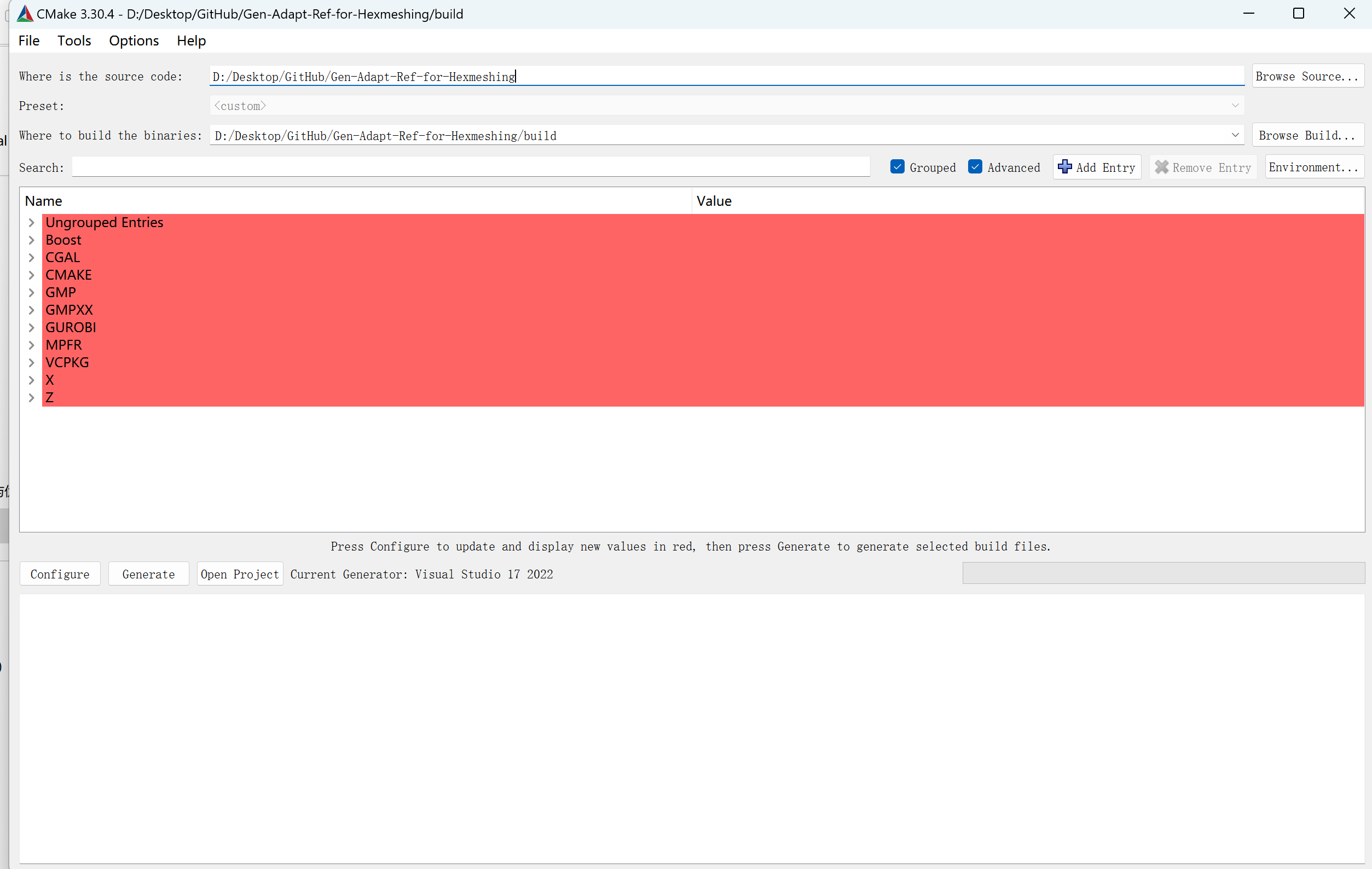The image size is (1372, 869).
Task: Open the Tools menu
Action: 74,40
